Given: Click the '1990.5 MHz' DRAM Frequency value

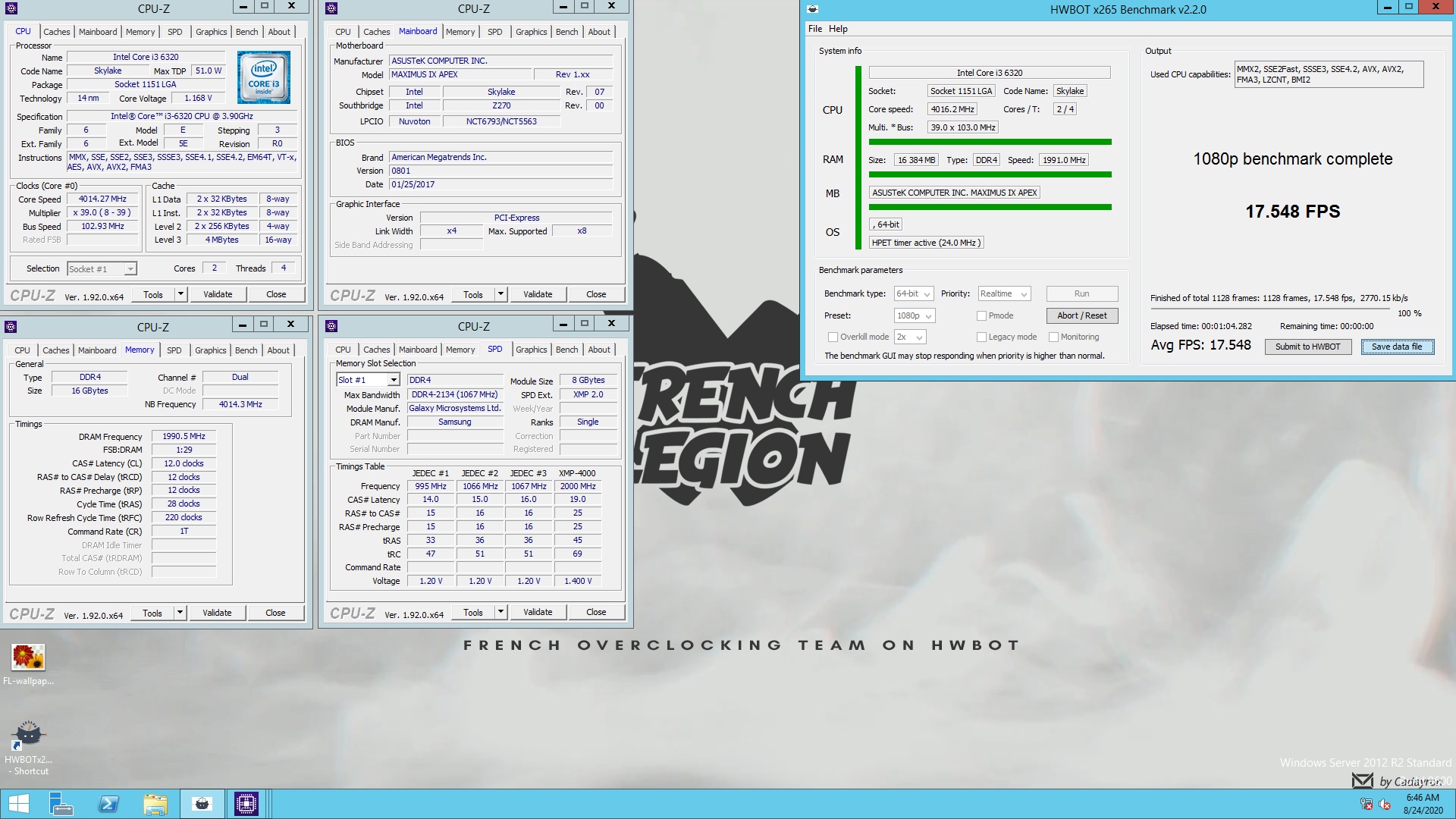Looking at the screenshot, I should pyautogui.click(x=184, y=436).
